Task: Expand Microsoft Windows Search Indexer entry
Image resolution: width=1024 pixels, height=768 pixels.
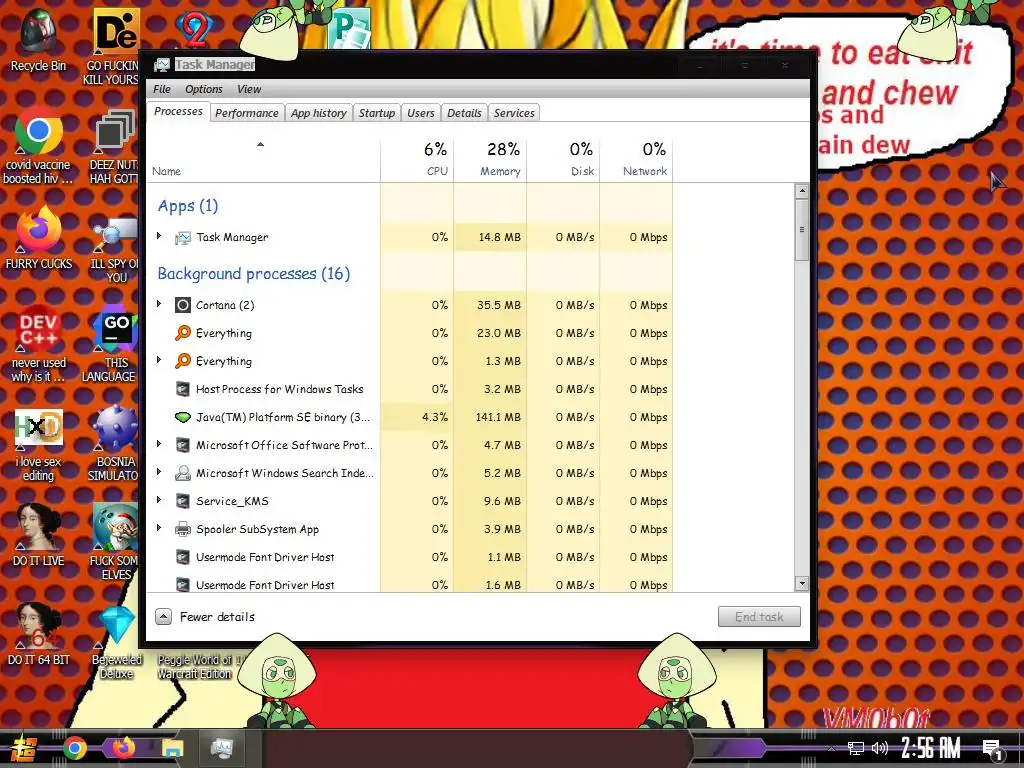Action: (159, 472)
